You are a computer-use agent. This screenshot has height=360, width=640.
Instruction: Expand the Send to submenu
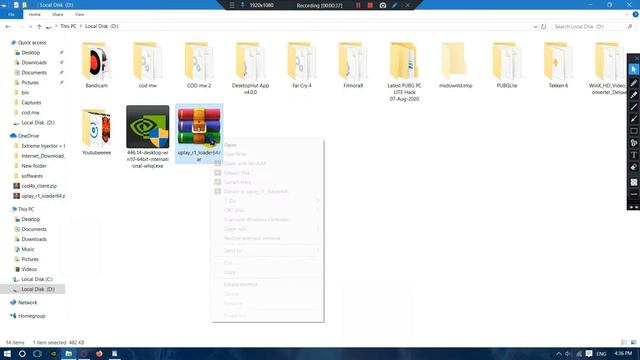(x=268, y=251)
